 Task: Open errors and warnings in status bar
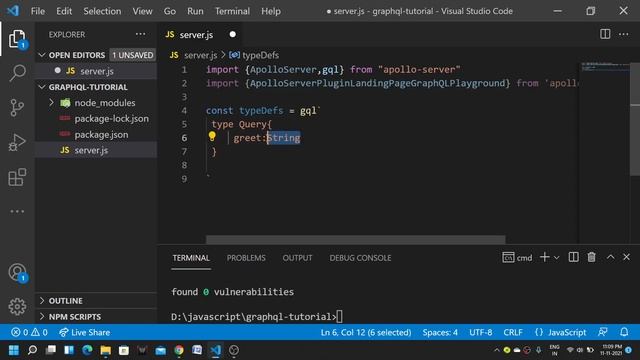[x=29, y=332]
